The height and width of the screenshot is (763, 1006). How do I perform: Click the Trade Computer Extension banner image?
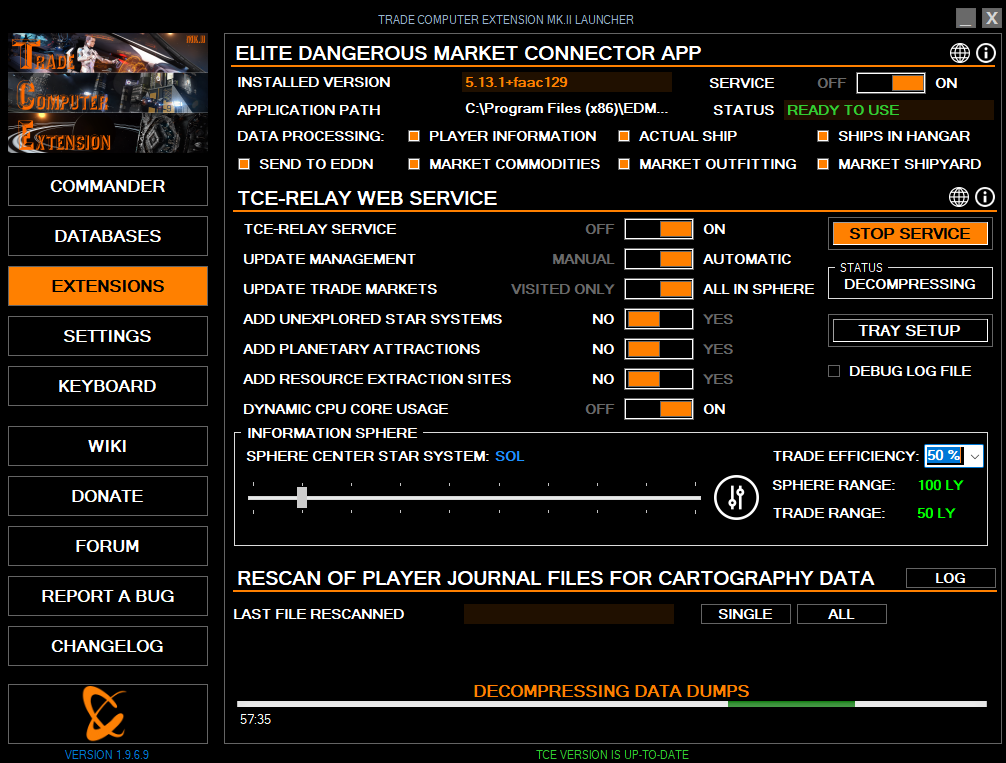108,93
